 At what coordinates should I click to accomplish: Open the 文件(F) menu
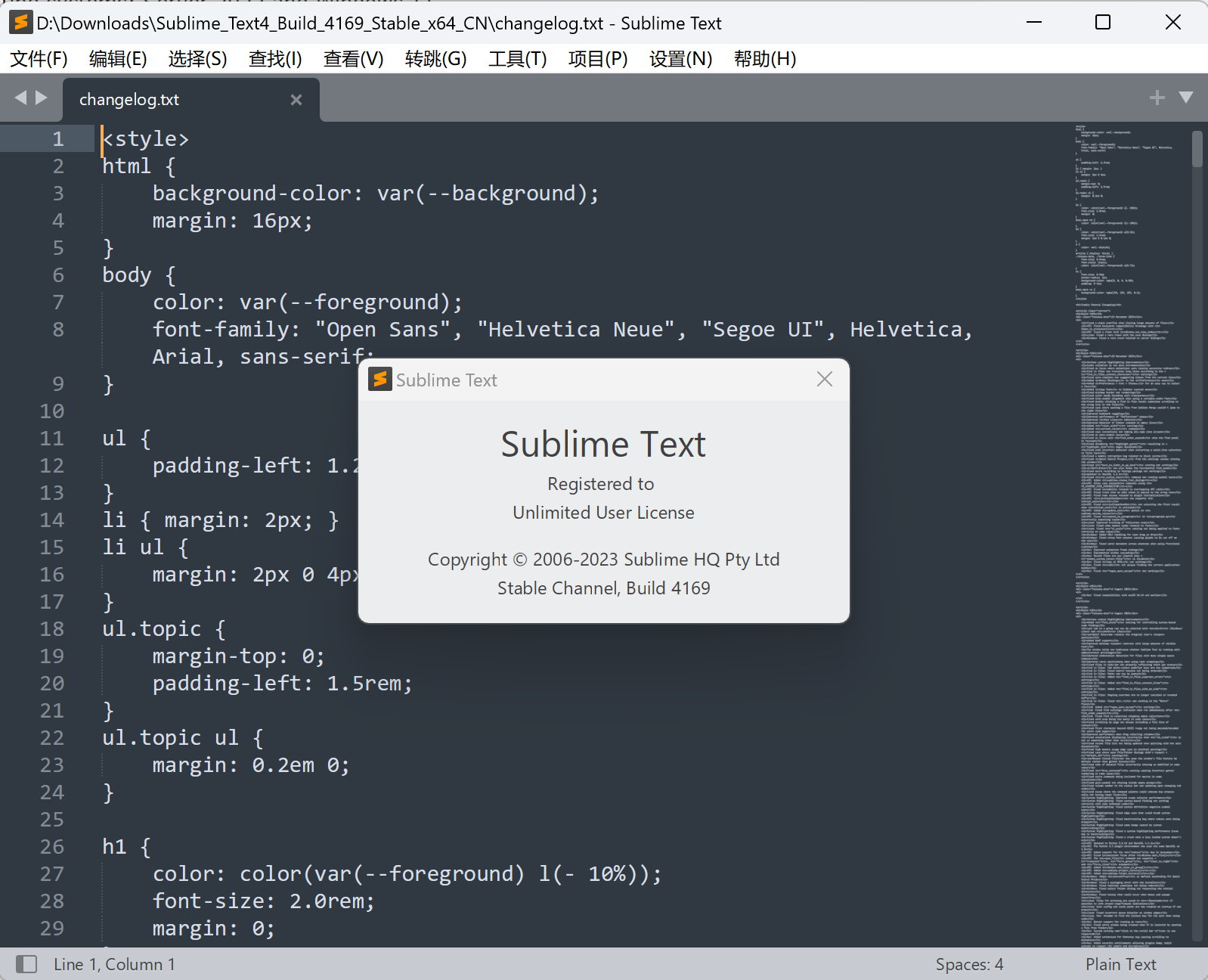point(39,59)
